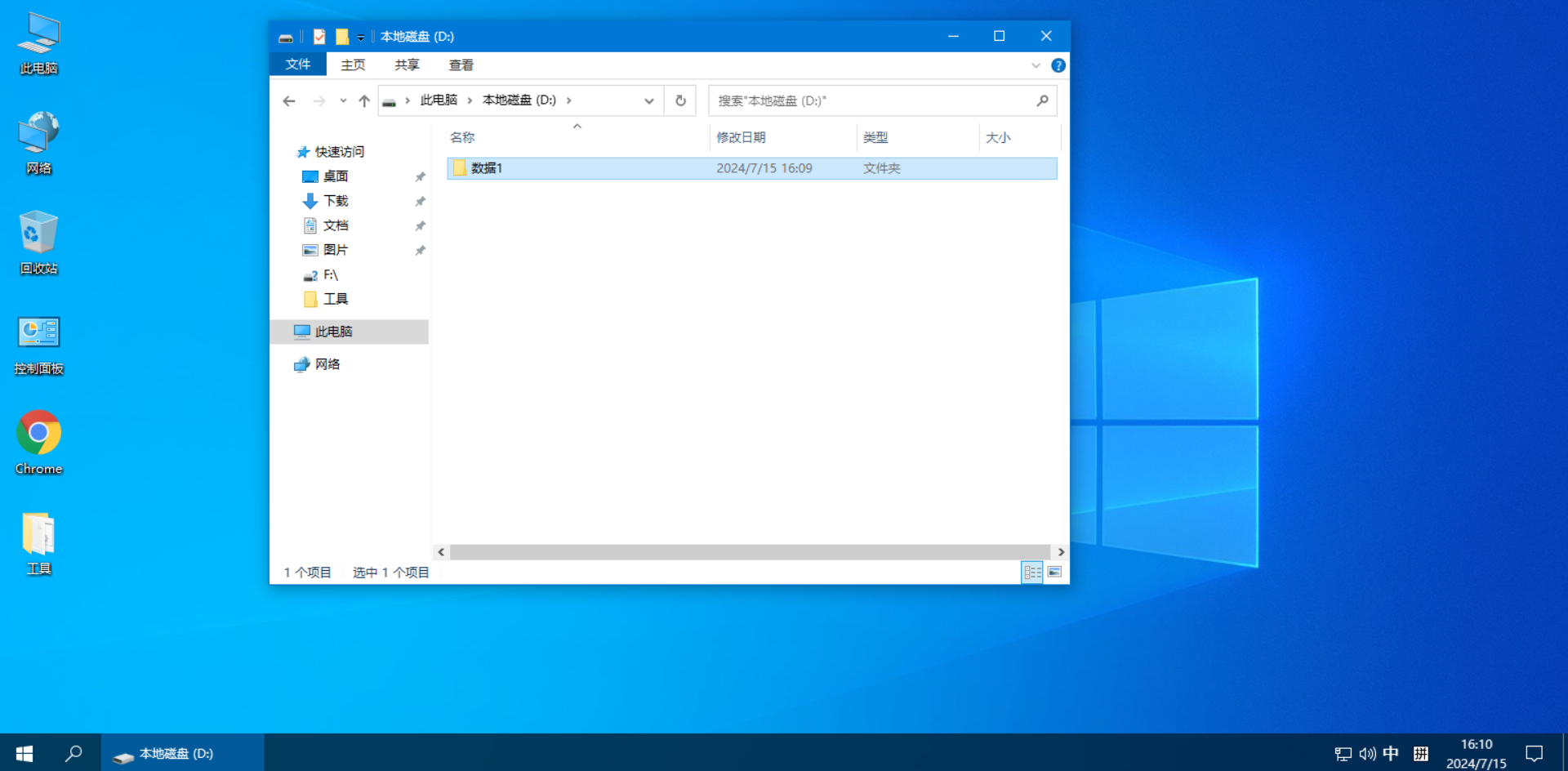Toggle Chinese input method indicator
The height and width of the screenshot is (771, 1568).
1391,753
